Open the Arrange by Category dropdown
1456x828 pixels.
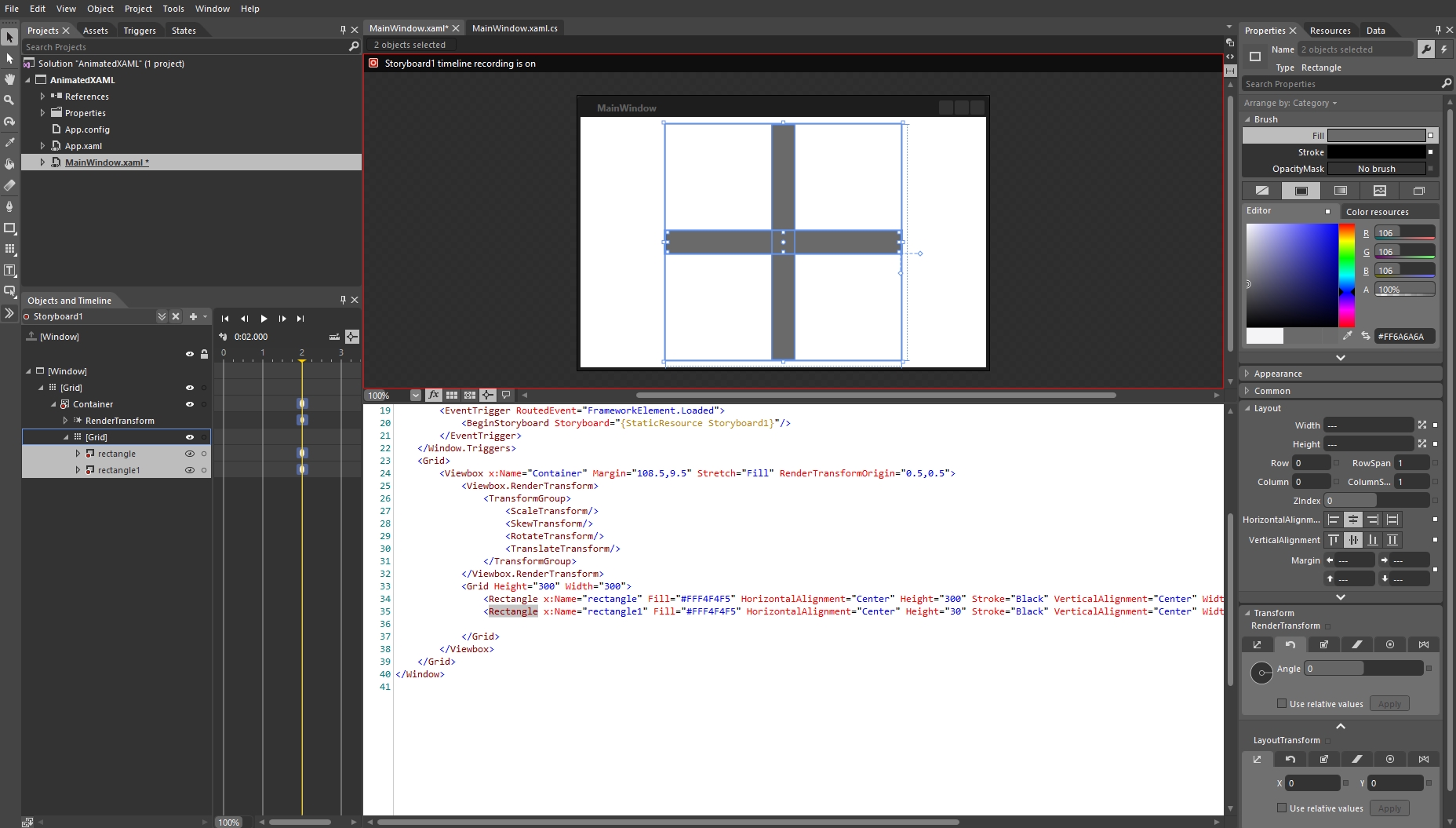pyautogui.click(x=1290, y=103)
